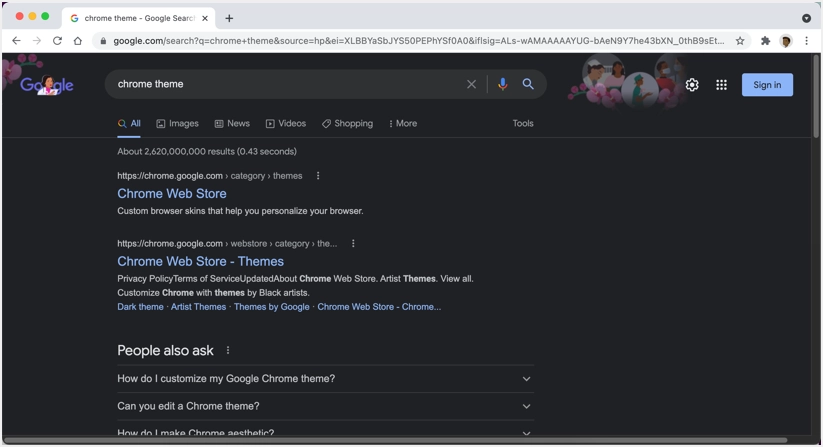Click the tab search arrow in title bar
Viewport: 823px width, 447px height.
coord(806,18)
